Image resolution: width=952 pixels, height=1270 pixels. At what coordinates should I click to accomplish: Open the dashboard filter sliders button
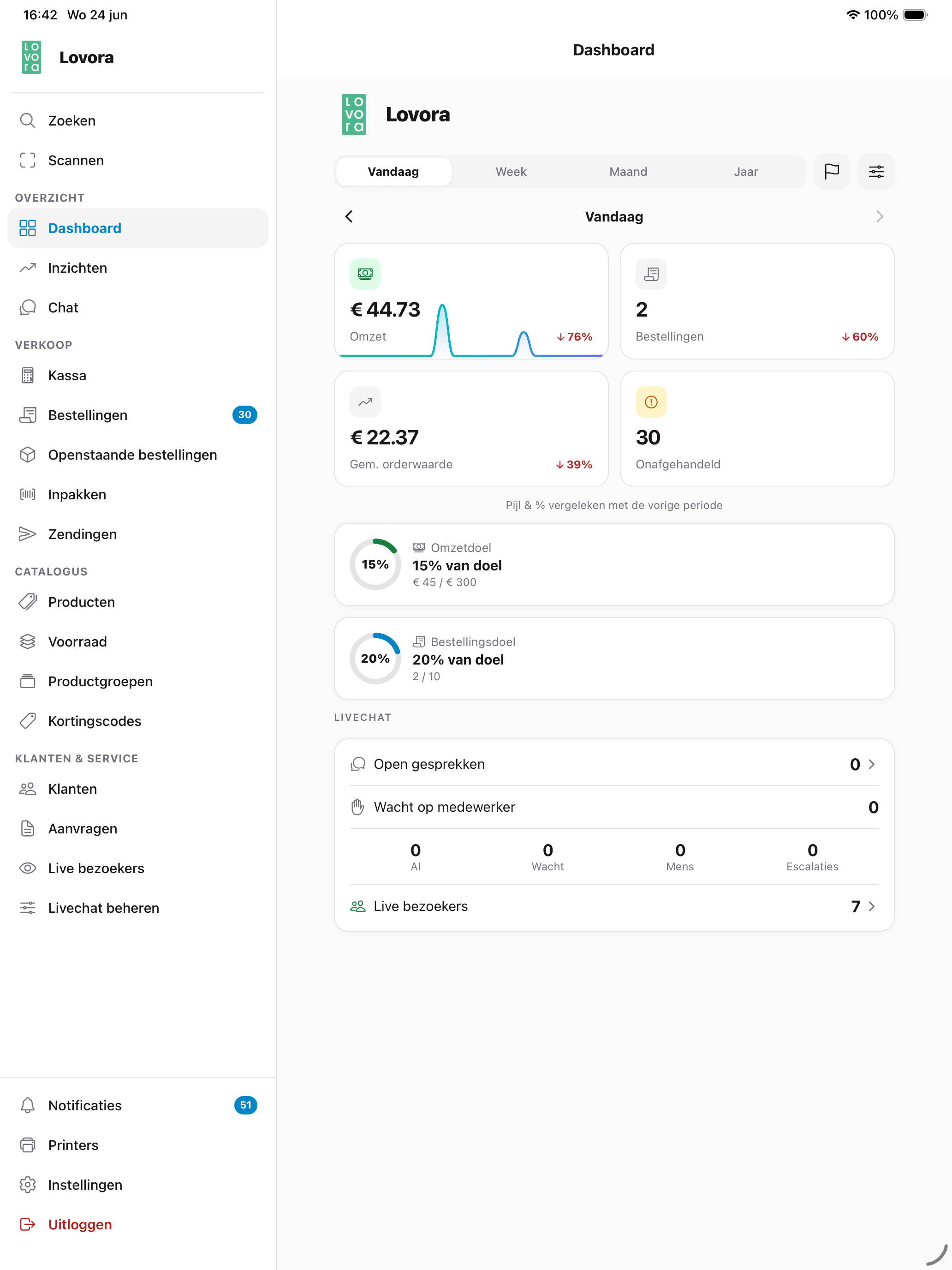coord(876,172)
